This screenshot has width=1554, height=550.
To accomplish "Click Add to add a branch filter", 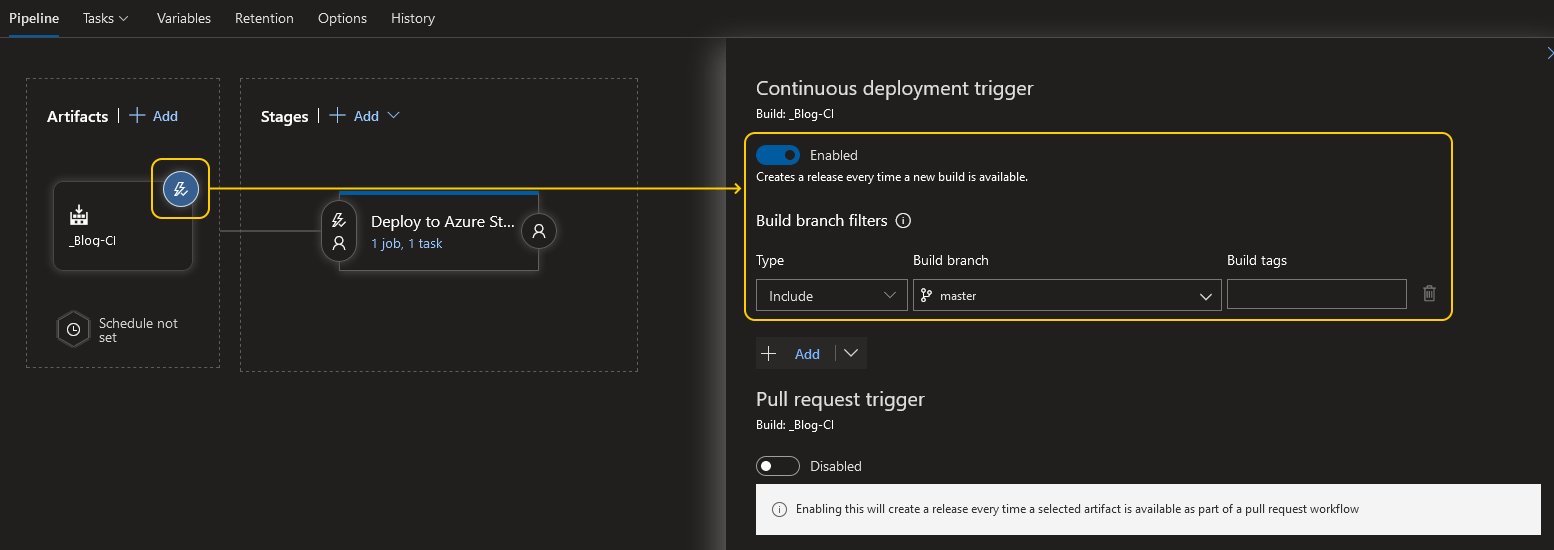I will pyautogui.click(x=807, y=354).
